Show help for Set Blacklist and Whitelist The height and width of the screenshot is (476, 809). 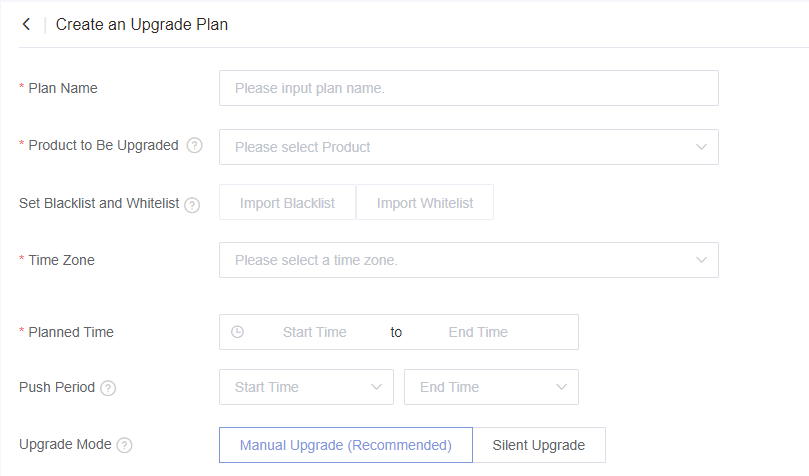[x=192, y=205]
